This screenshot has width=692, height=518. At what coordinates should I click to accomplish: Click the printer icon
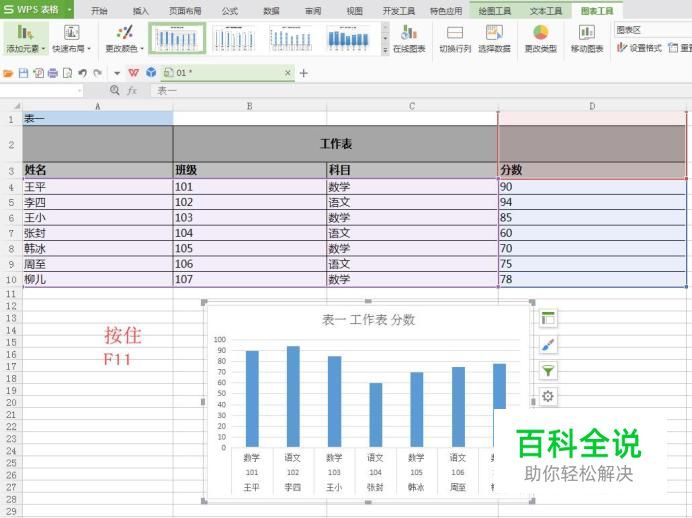click(x=53, y=73)
